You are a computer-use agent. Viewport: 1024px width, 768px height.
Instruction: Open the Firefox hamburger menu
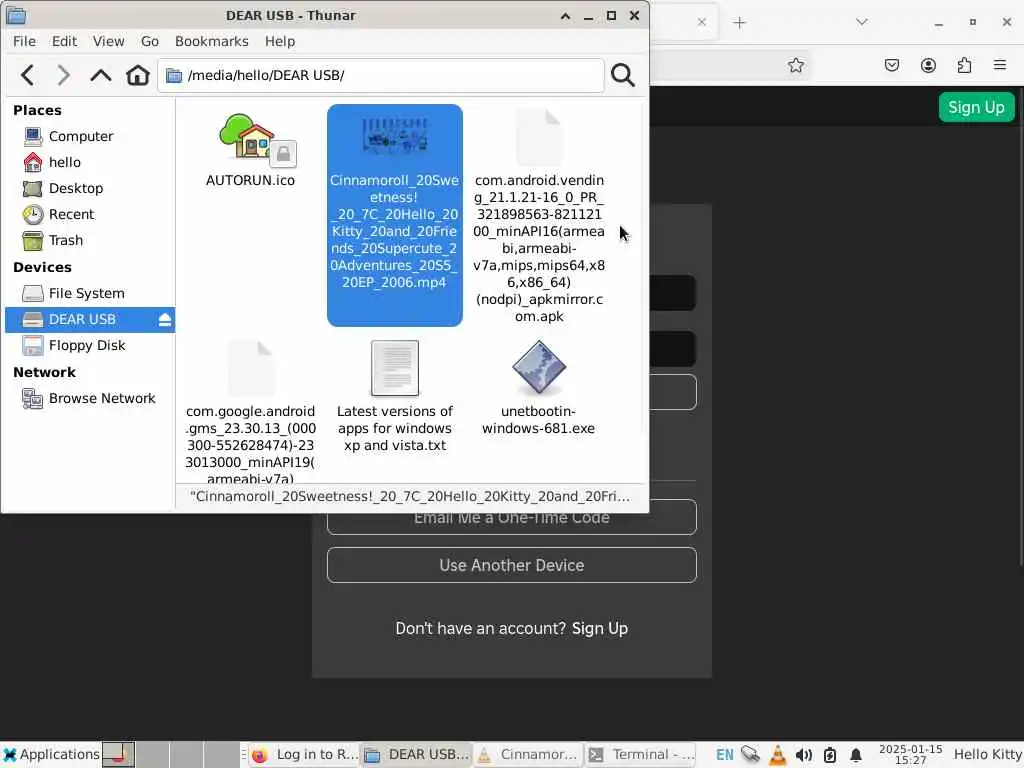pos(1000,65)
